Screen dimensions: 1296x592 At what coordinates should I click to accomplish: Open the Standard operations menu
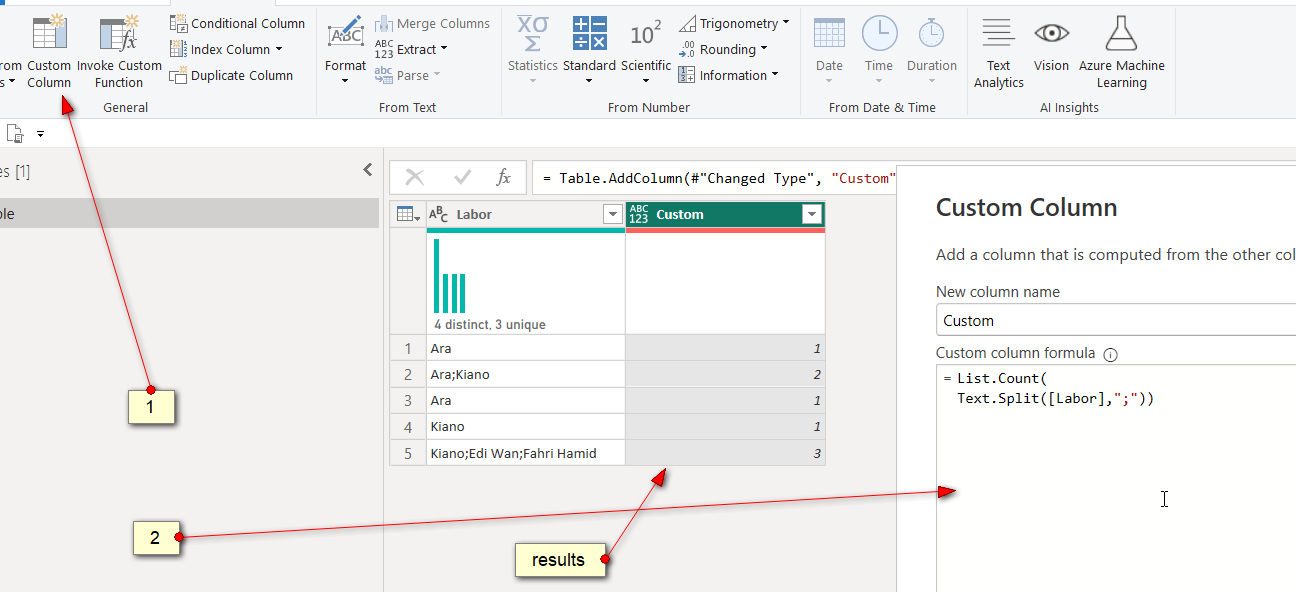(x=589, y=50)
